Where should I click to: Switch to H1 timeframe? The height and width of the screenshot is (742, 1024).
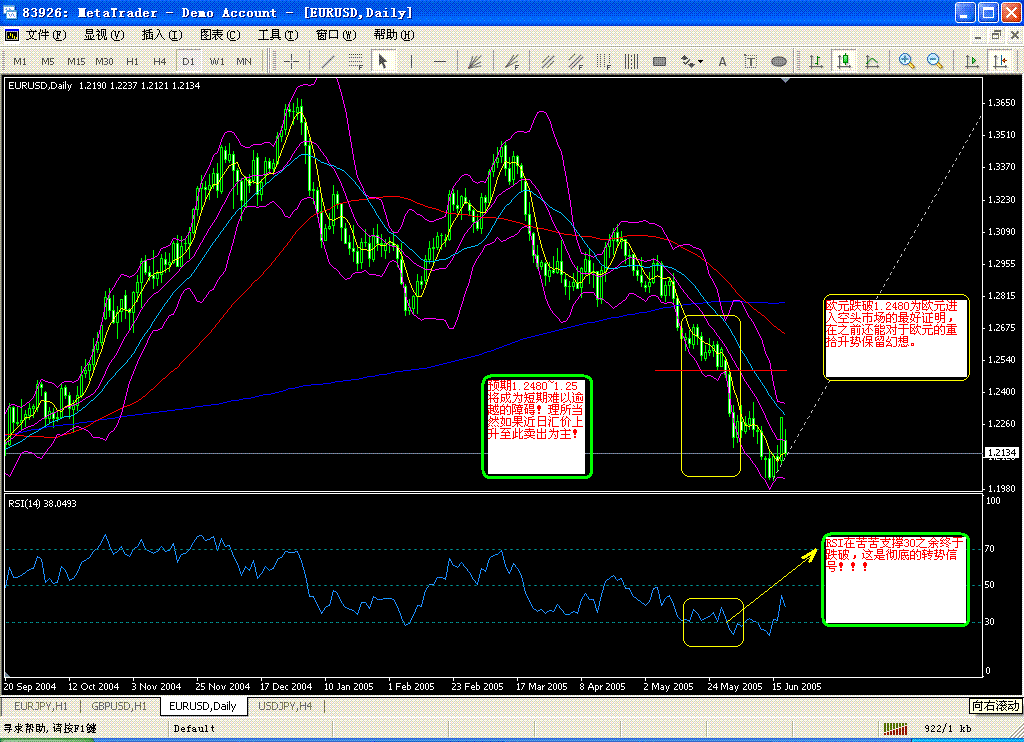(x=132, y=61)
